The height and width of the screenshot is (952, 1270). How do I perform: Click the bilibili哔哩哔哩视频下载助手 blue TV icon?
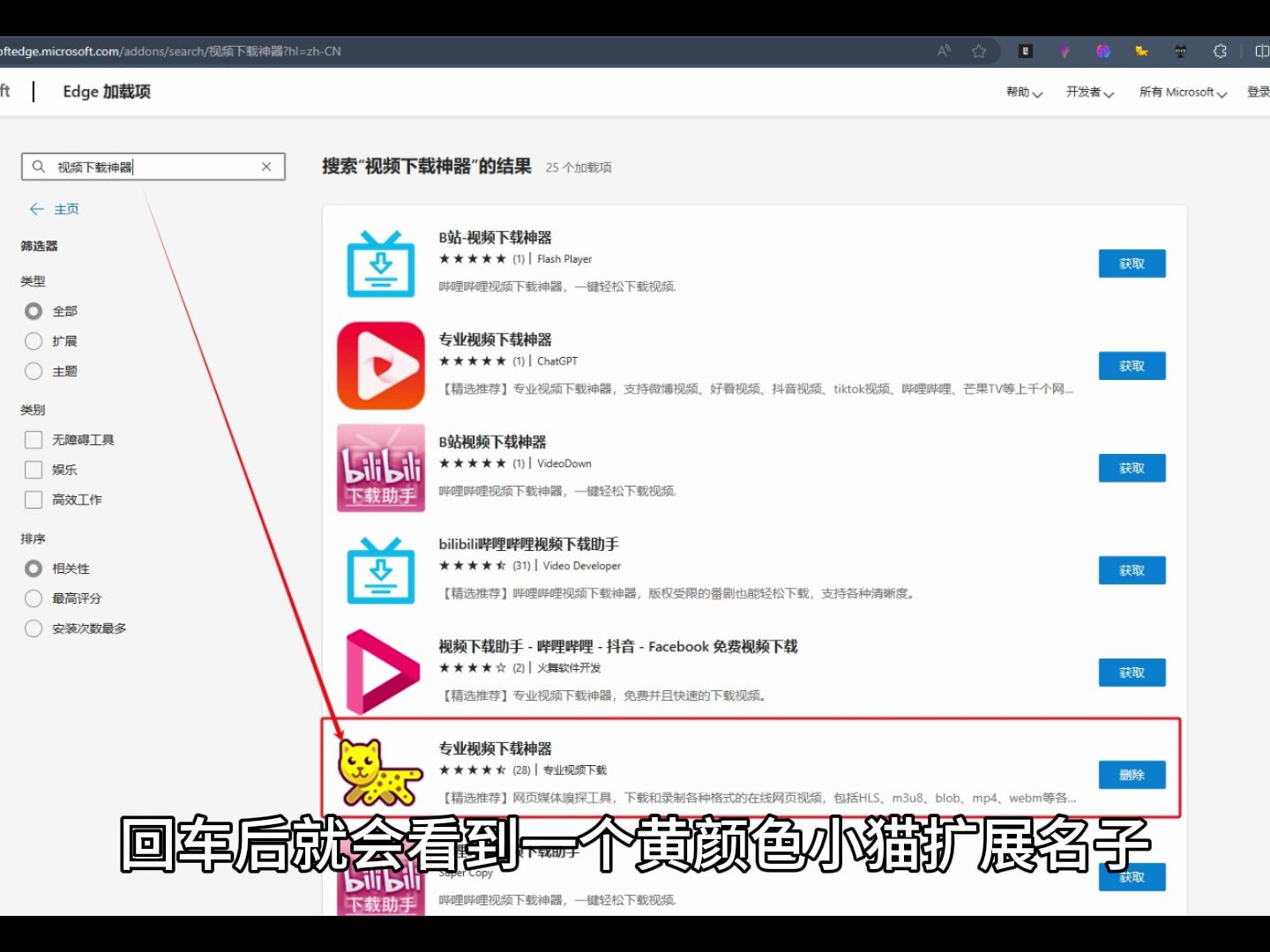381,570
